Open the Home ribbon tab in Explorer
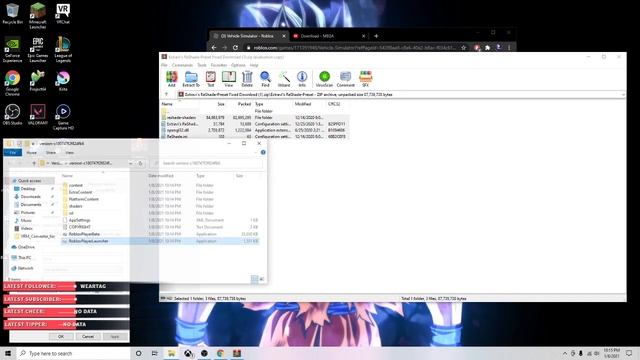Viewport: 640px width, 360px height. coord(31,152)
